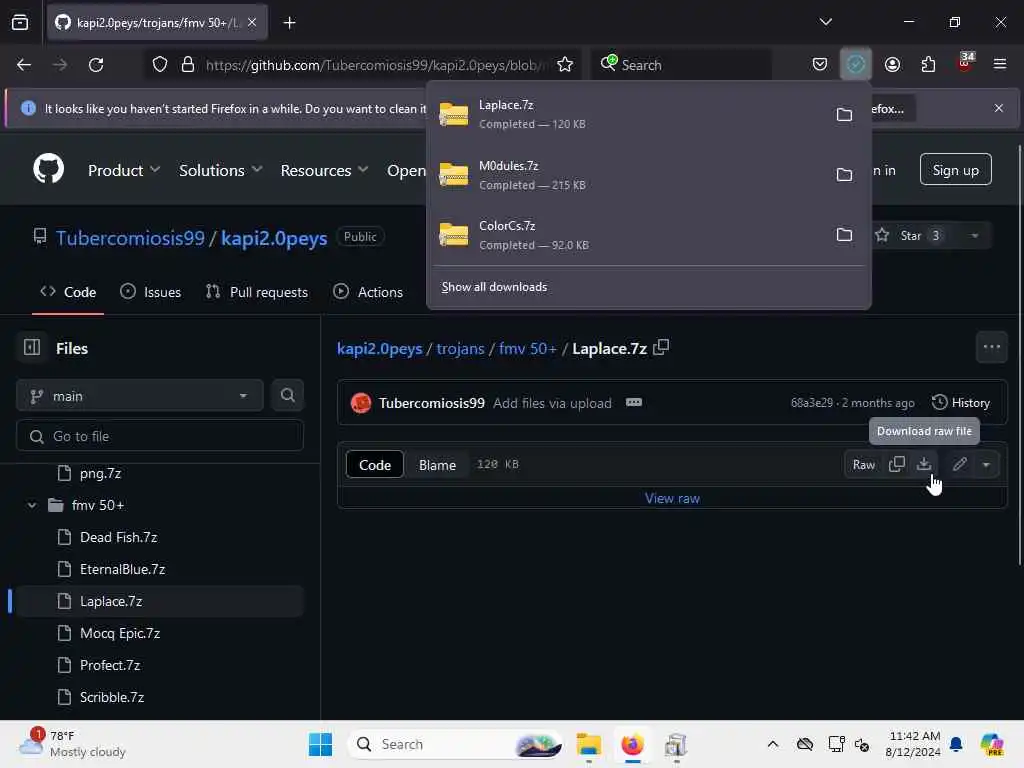Click the Sign up button
Screen dimensions: 1024x768
[x=955, y=170]
